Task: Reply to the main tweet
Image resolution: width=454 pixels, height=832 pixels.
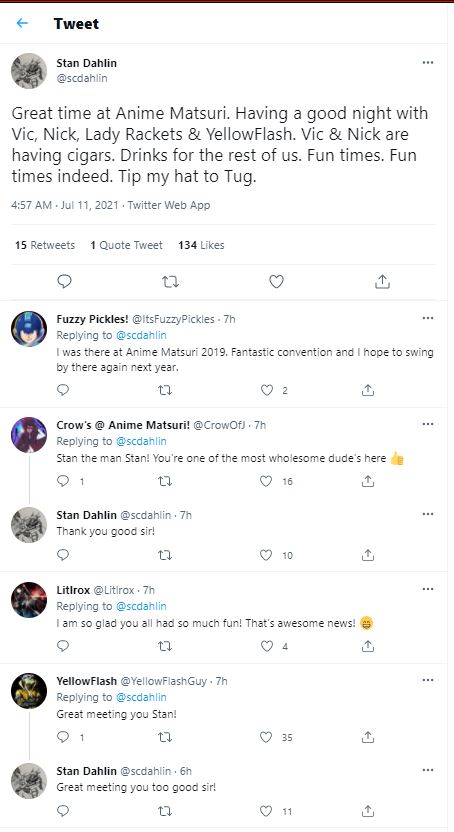Action: [x=64, y=282]
